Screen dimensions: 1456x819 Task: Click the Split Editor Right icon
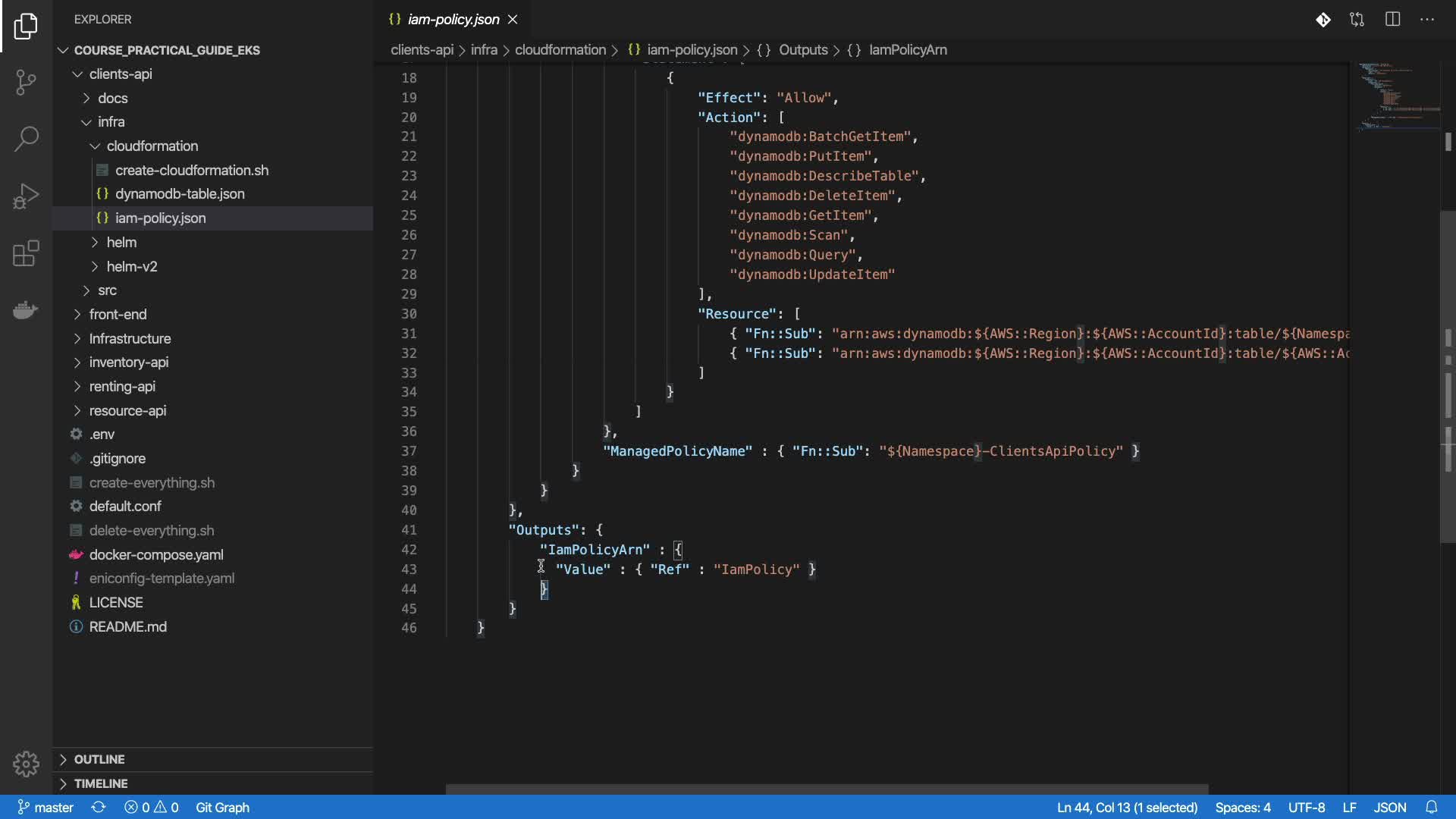[x=1392, y=20]
